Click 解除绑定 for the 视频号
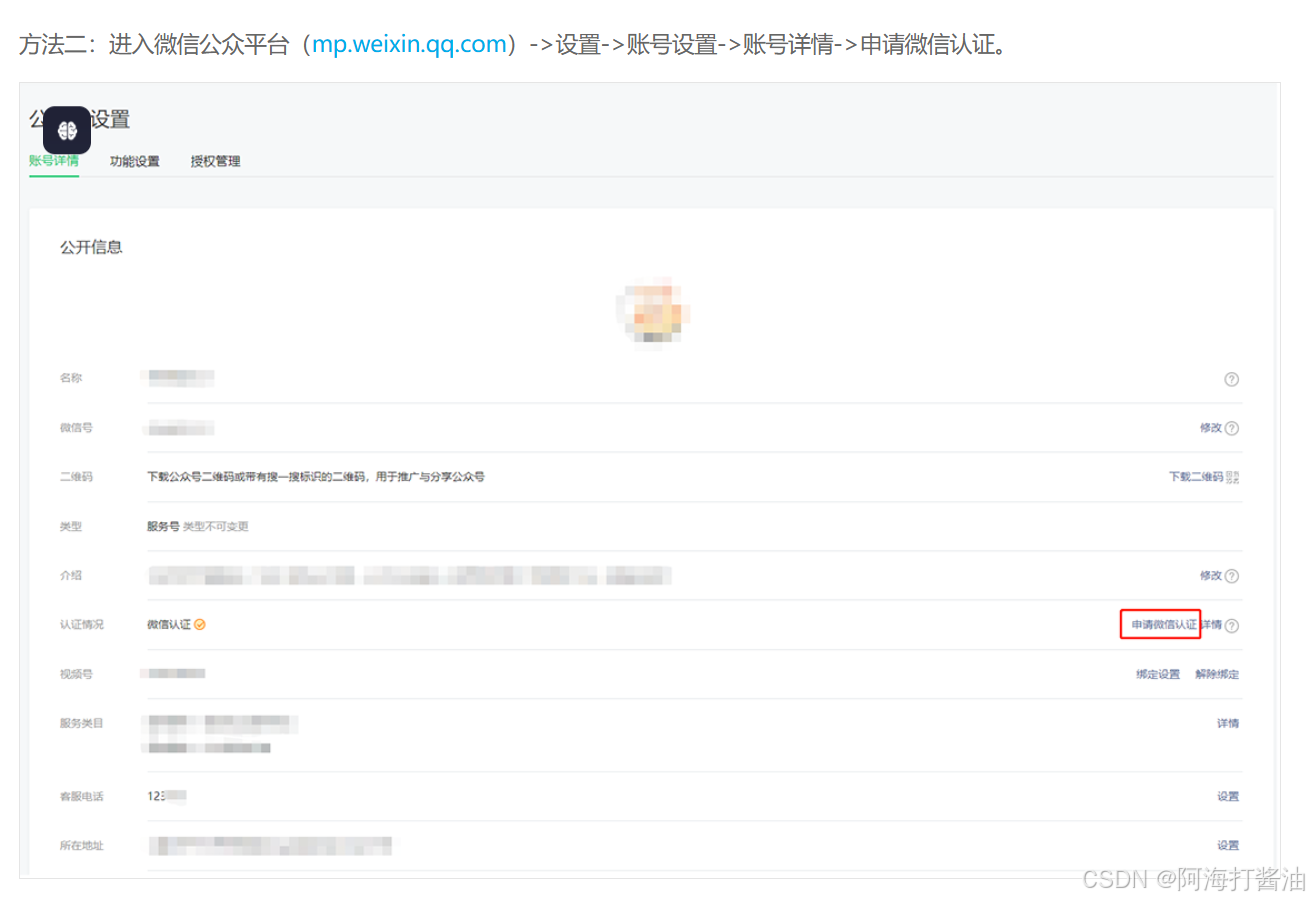Image resolution: width=1310 pixels, height=901 pixels. click(x=1217, y=674)
